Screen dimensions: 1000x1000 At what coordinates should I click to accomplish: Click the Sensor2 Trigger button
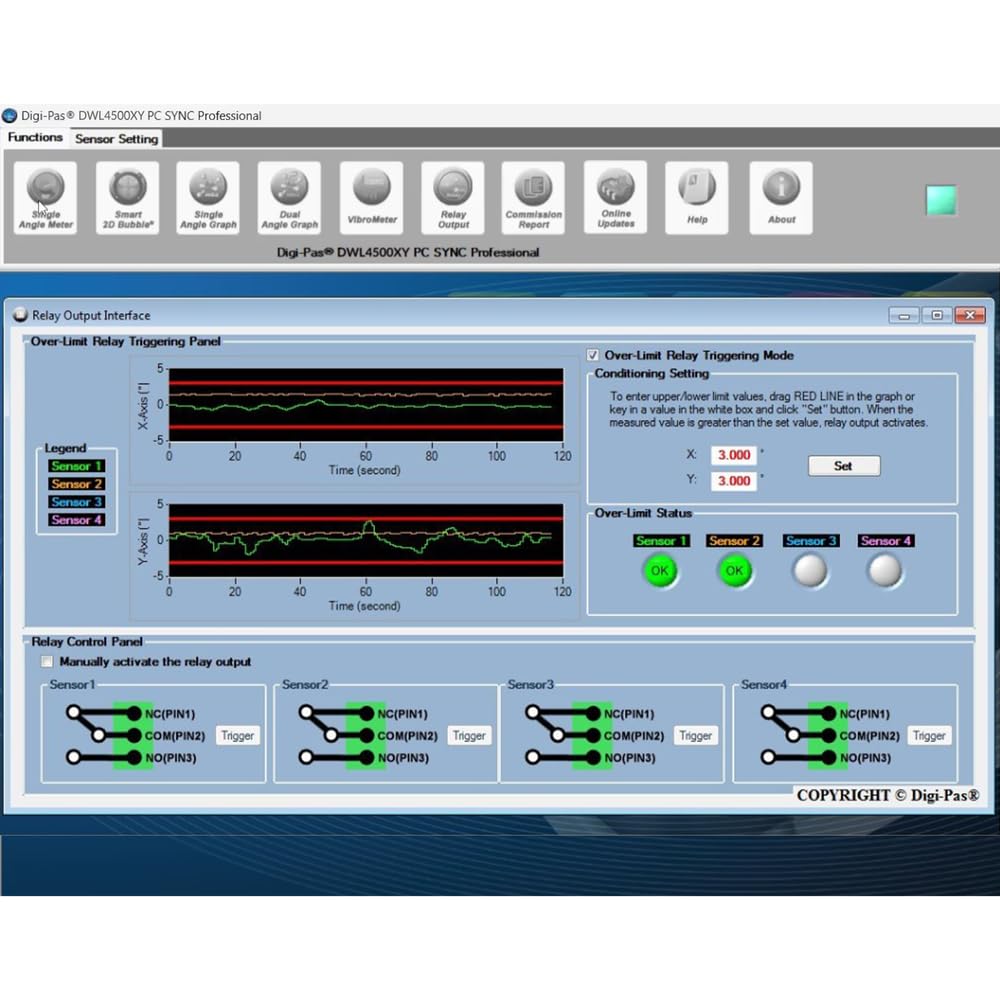pyautogui.click(x=469, y=735)
